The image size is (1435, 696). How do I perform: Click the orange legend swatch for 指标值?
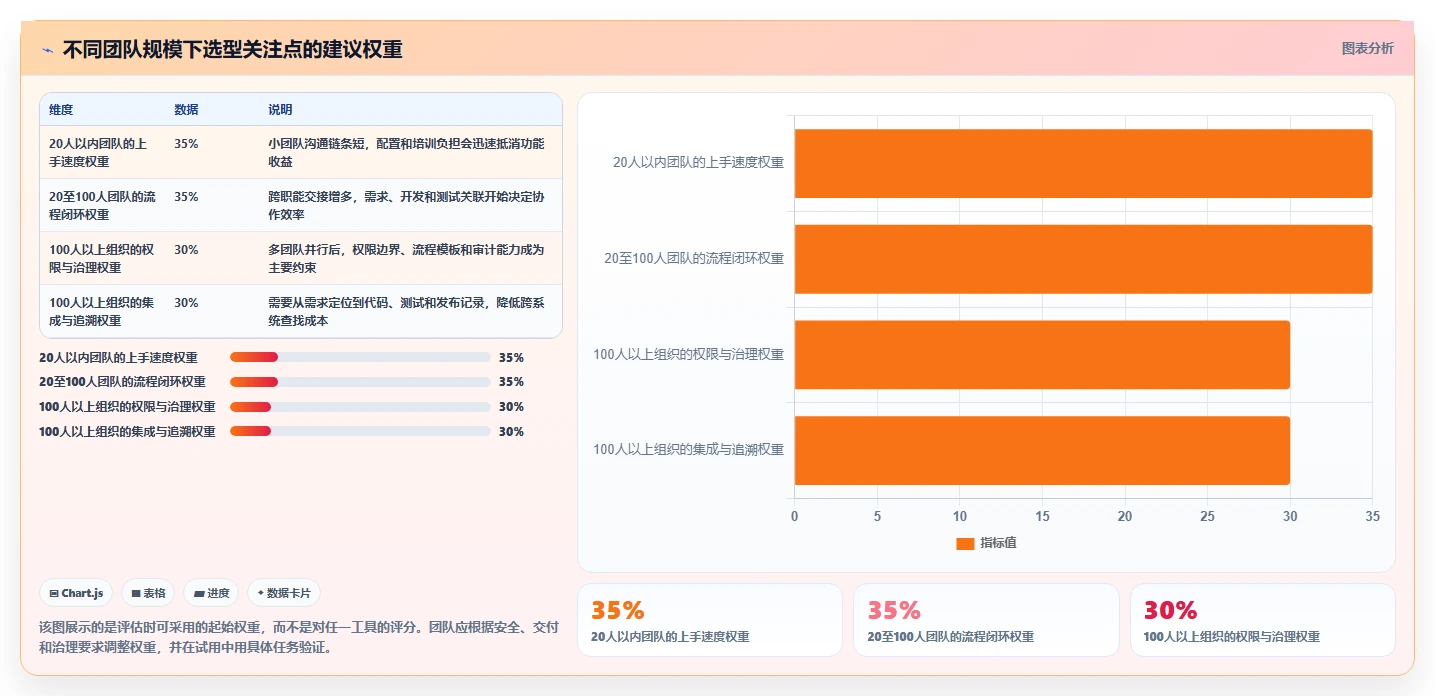(x=965, y=543)
